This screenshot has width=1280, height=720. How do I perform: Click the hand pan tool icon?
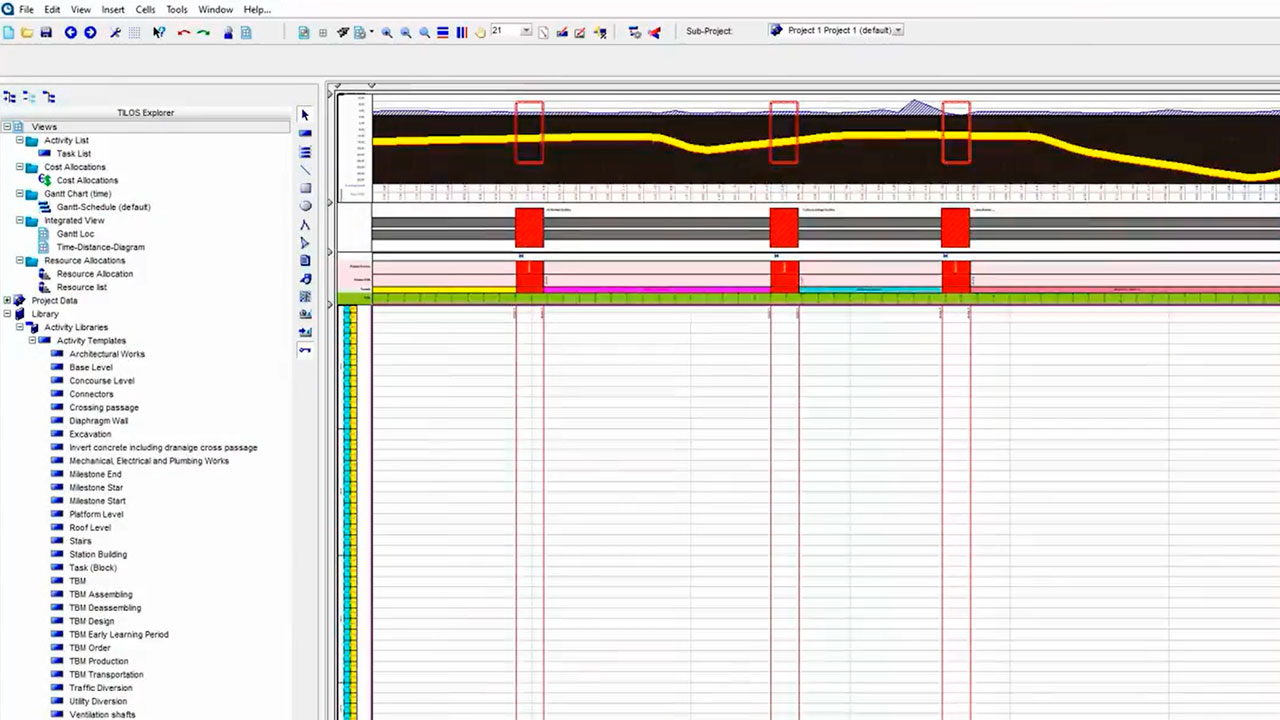pyautogui.click(x=480, y=33)
